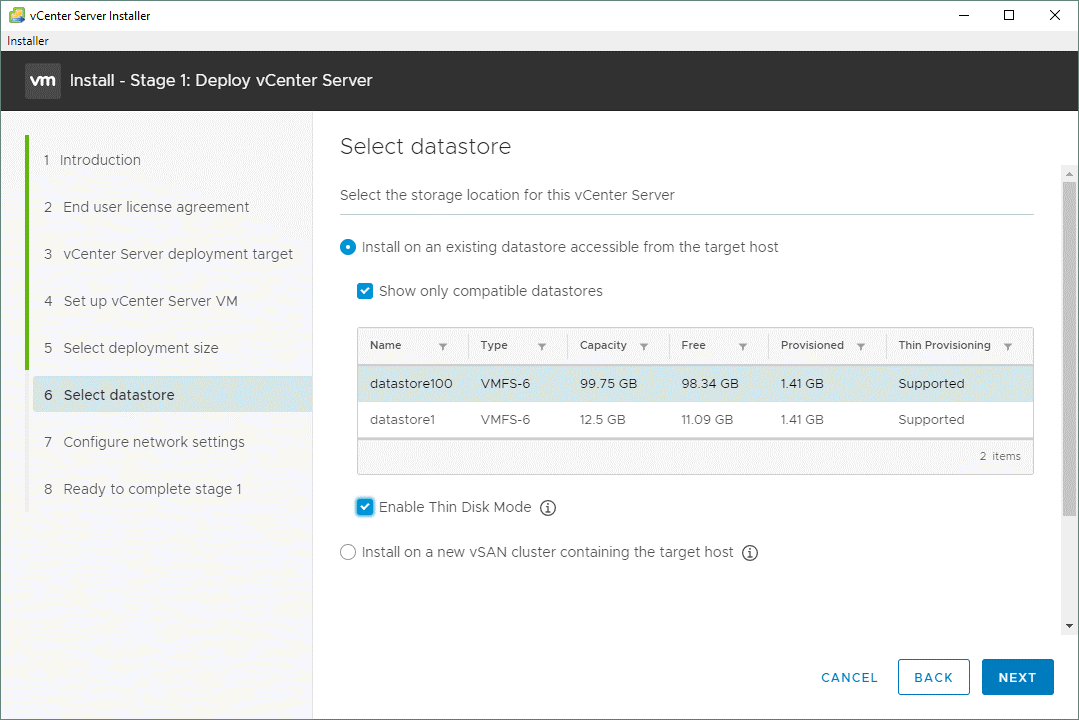Click the info icon next to the vSAN cluster option
This screenshot has width=1079, height=720.
point(750,552)
